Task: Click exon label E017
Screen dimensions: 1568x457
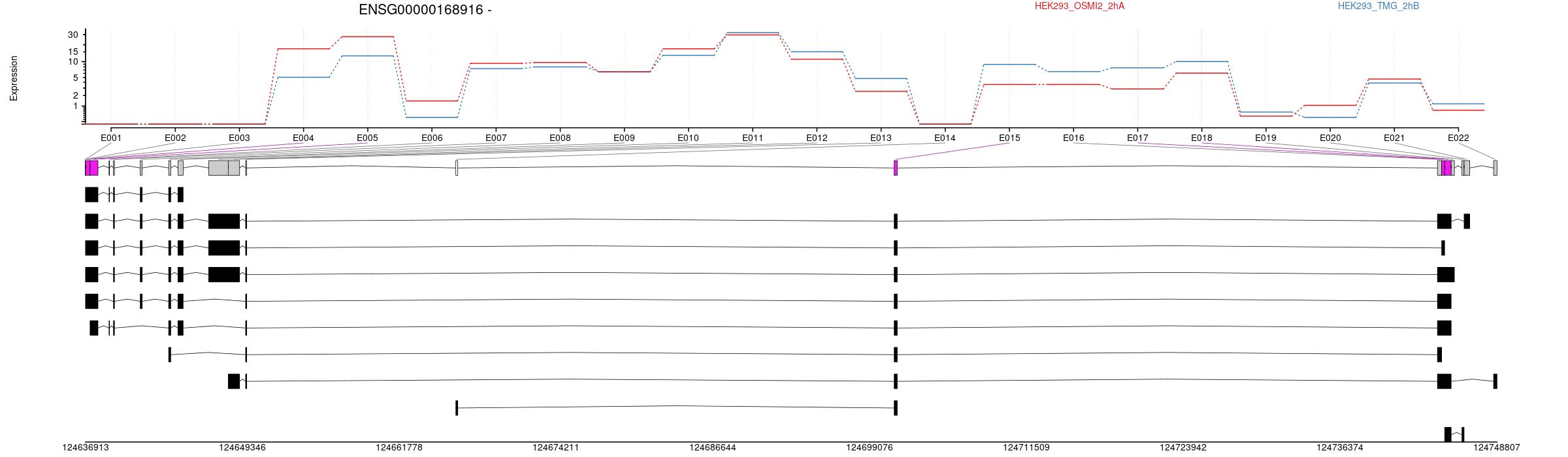Action: 1137,138
